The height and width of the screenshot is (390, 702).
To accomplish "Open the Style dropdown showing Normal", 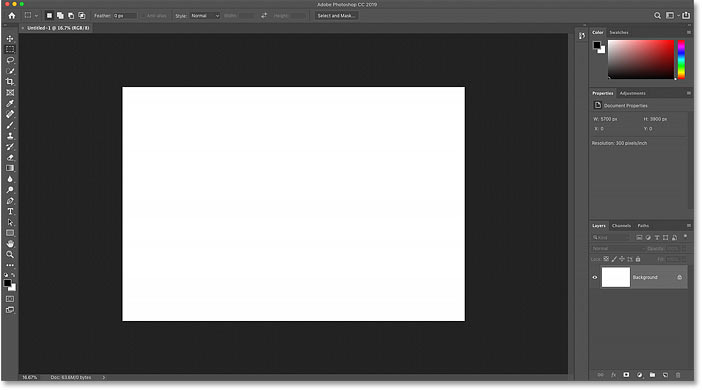I will pos(205,16).
